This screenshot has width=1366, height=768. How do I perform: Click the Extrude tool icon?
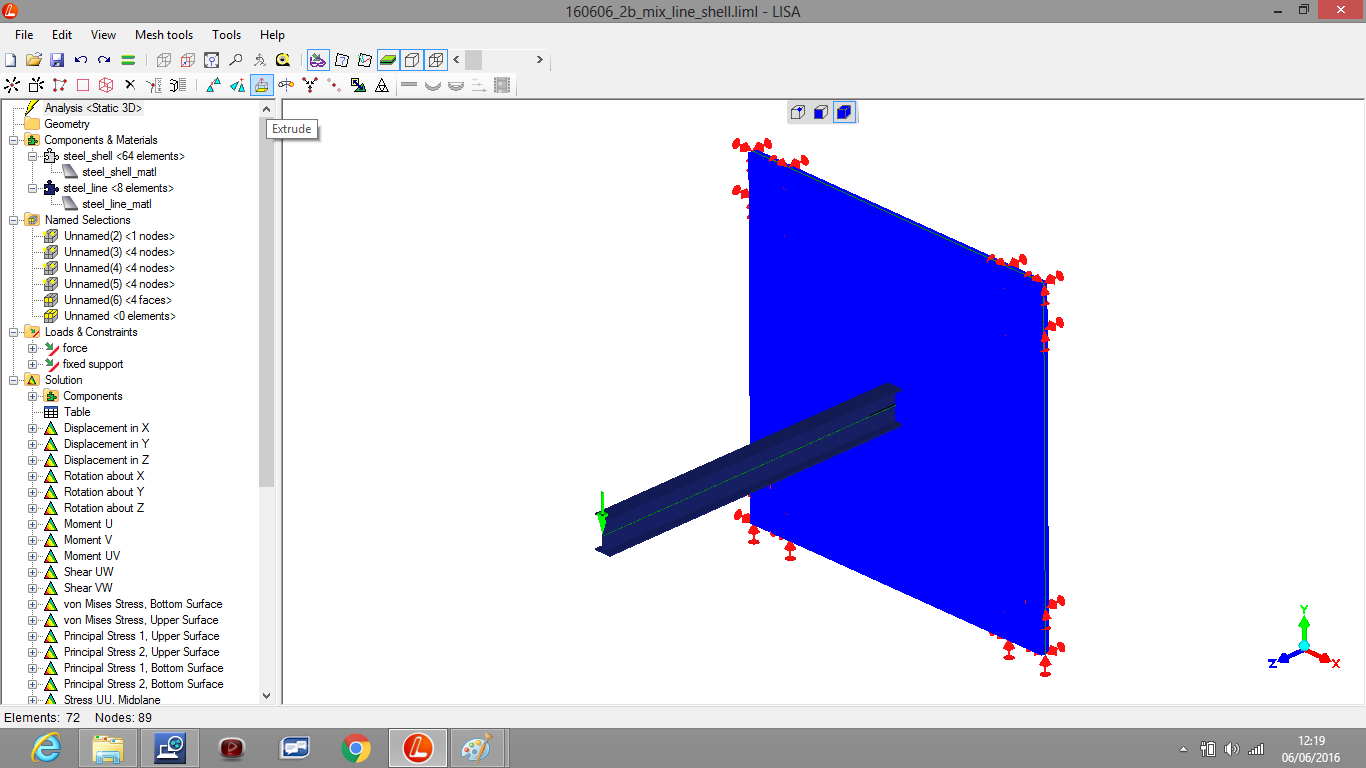pos(261,86)
